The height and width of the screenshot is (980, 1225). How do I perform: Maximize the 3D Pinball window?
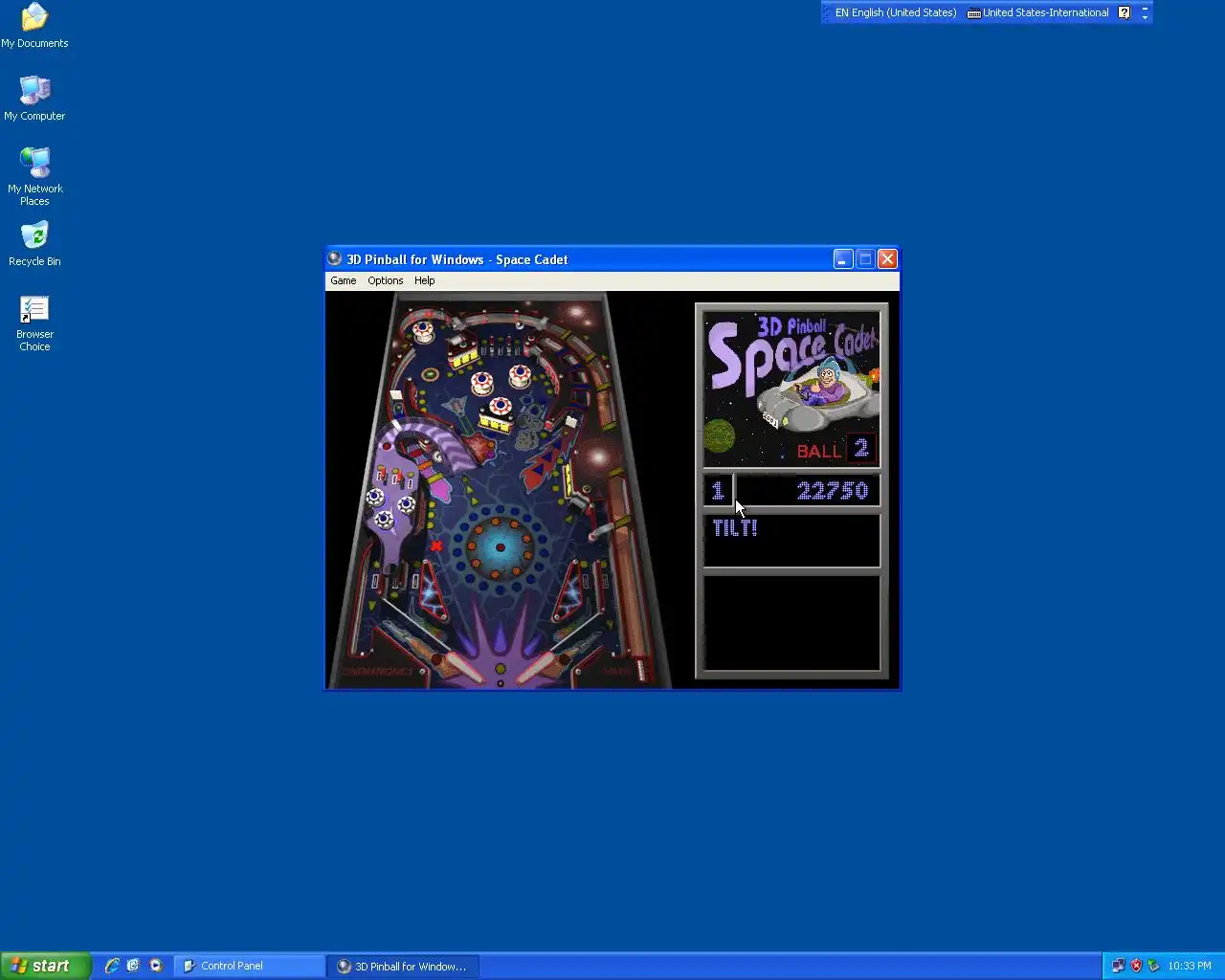pos(865,258)
